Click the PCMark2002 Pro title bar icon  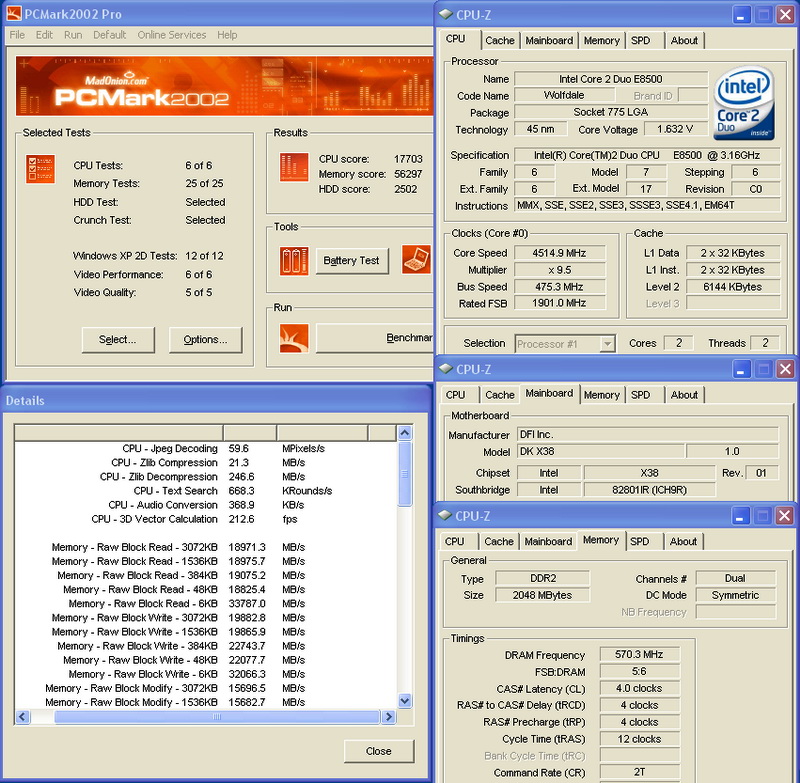[14, 14]
